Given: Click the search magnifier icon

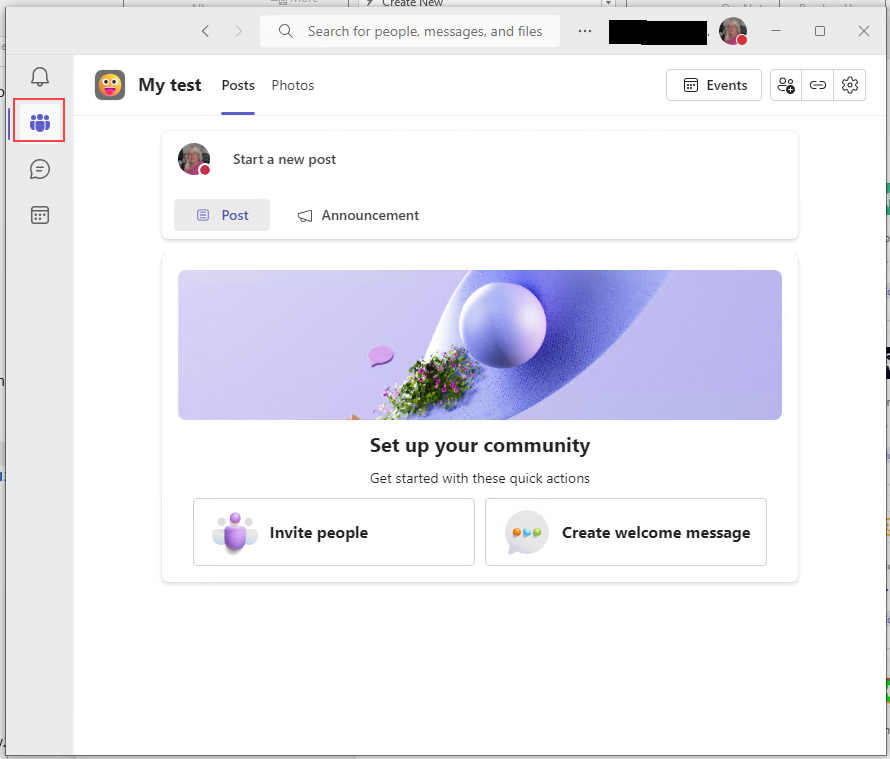Looking at the screenshot, I should (x=286, y=31).
